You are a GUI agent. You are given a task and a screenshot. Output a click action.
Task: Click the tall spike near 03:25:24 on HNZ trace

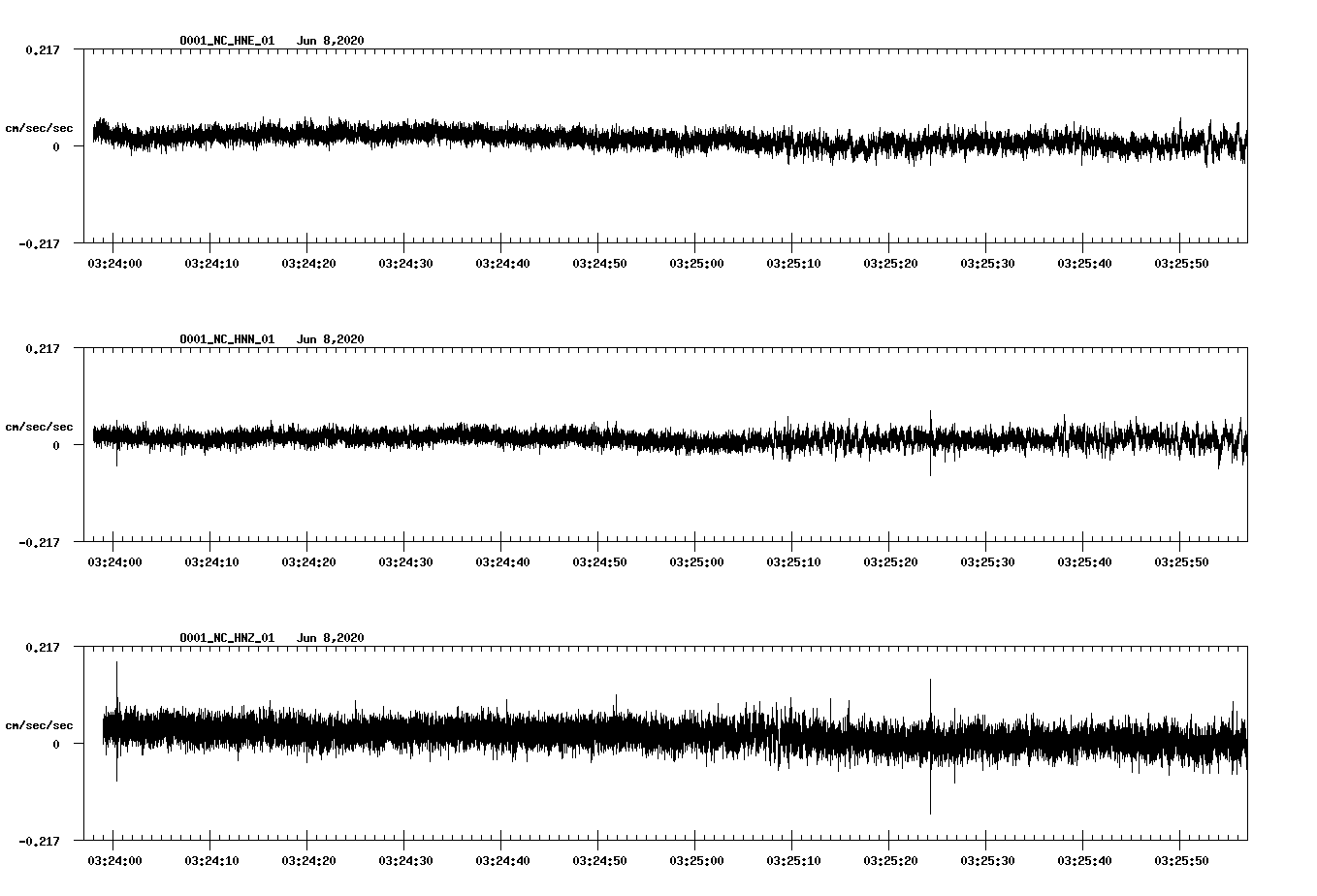(930, 747)
